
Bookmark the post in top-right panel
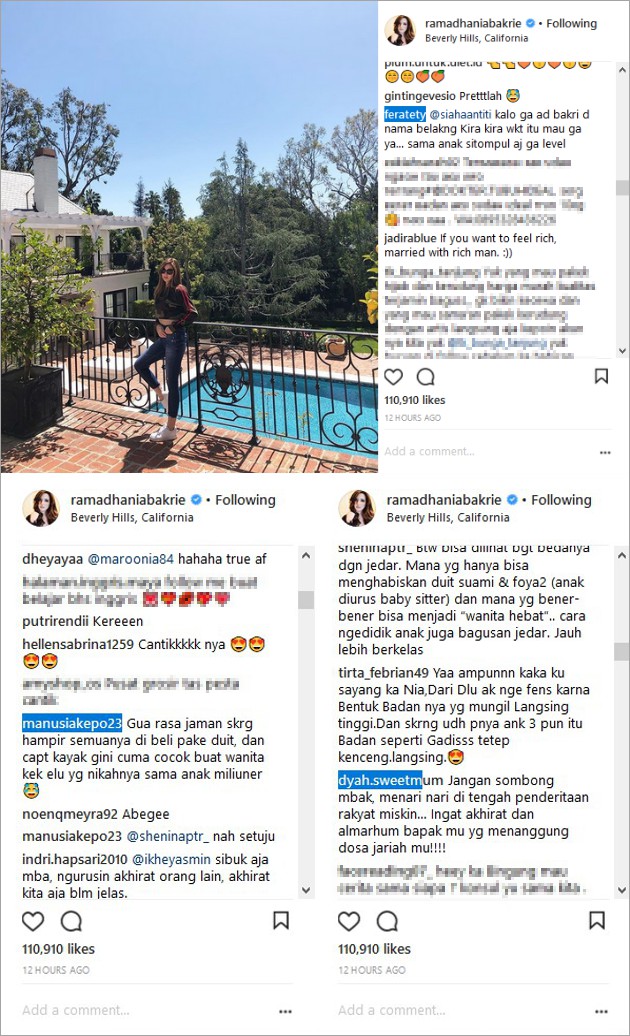click(601, 376)
